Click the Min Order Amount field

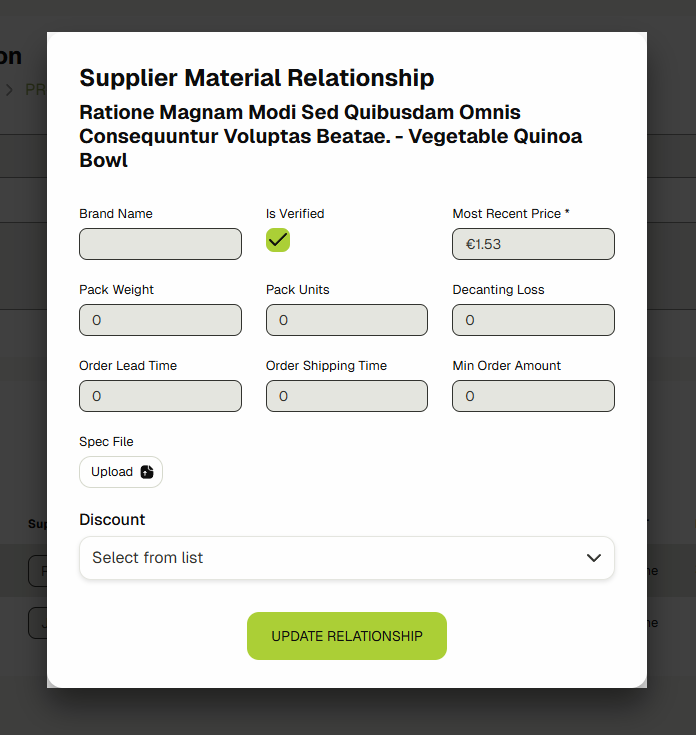pyautogui.click(x=533, y=396)
